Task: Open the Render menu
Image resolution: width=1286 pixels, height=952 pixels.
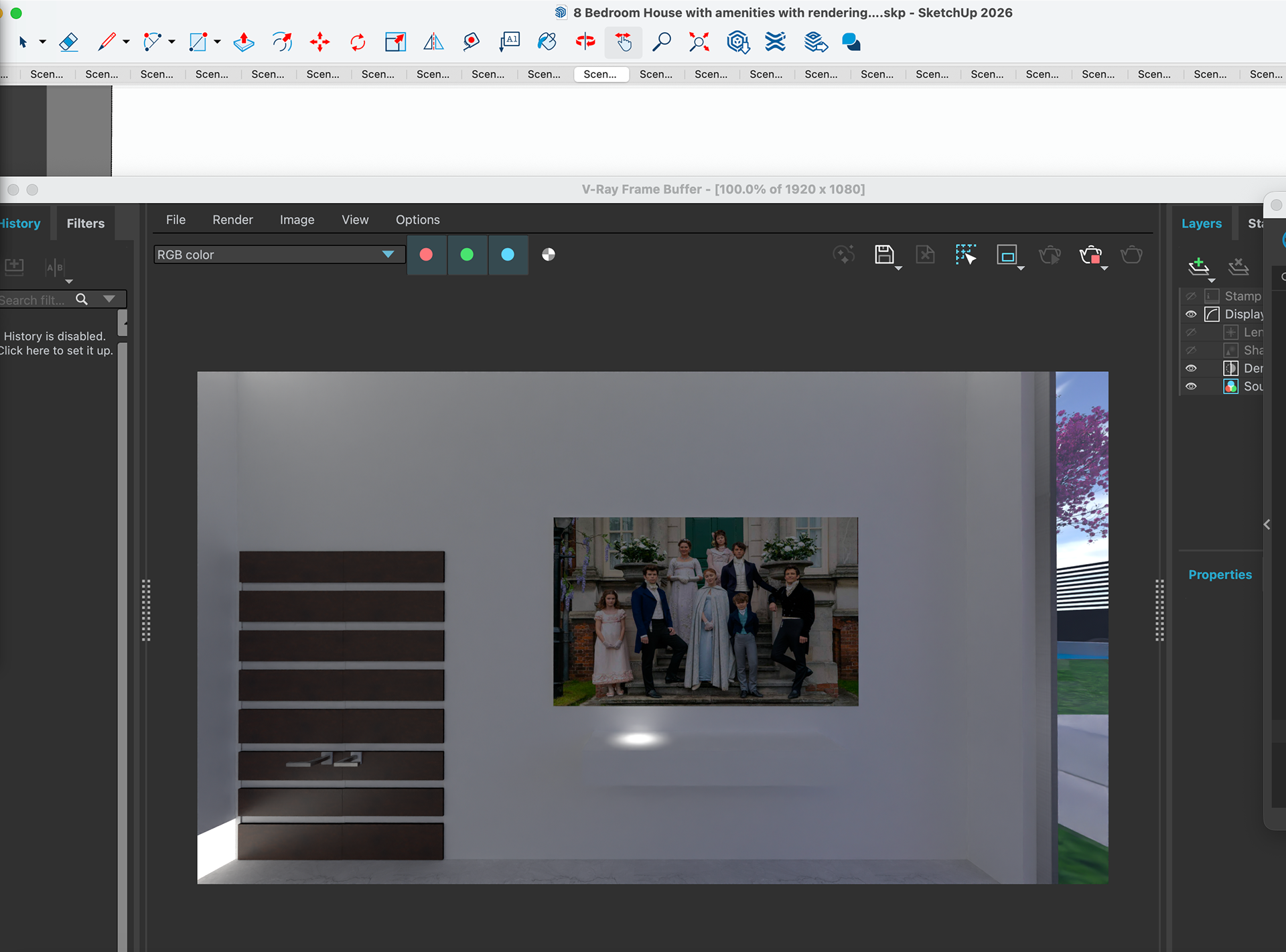Action: click(232, 220)
